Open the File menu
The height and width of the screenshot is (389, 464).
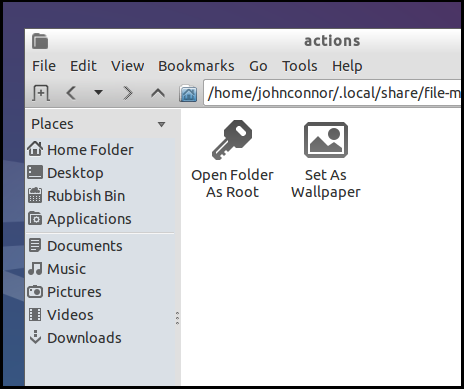(44, 66)
